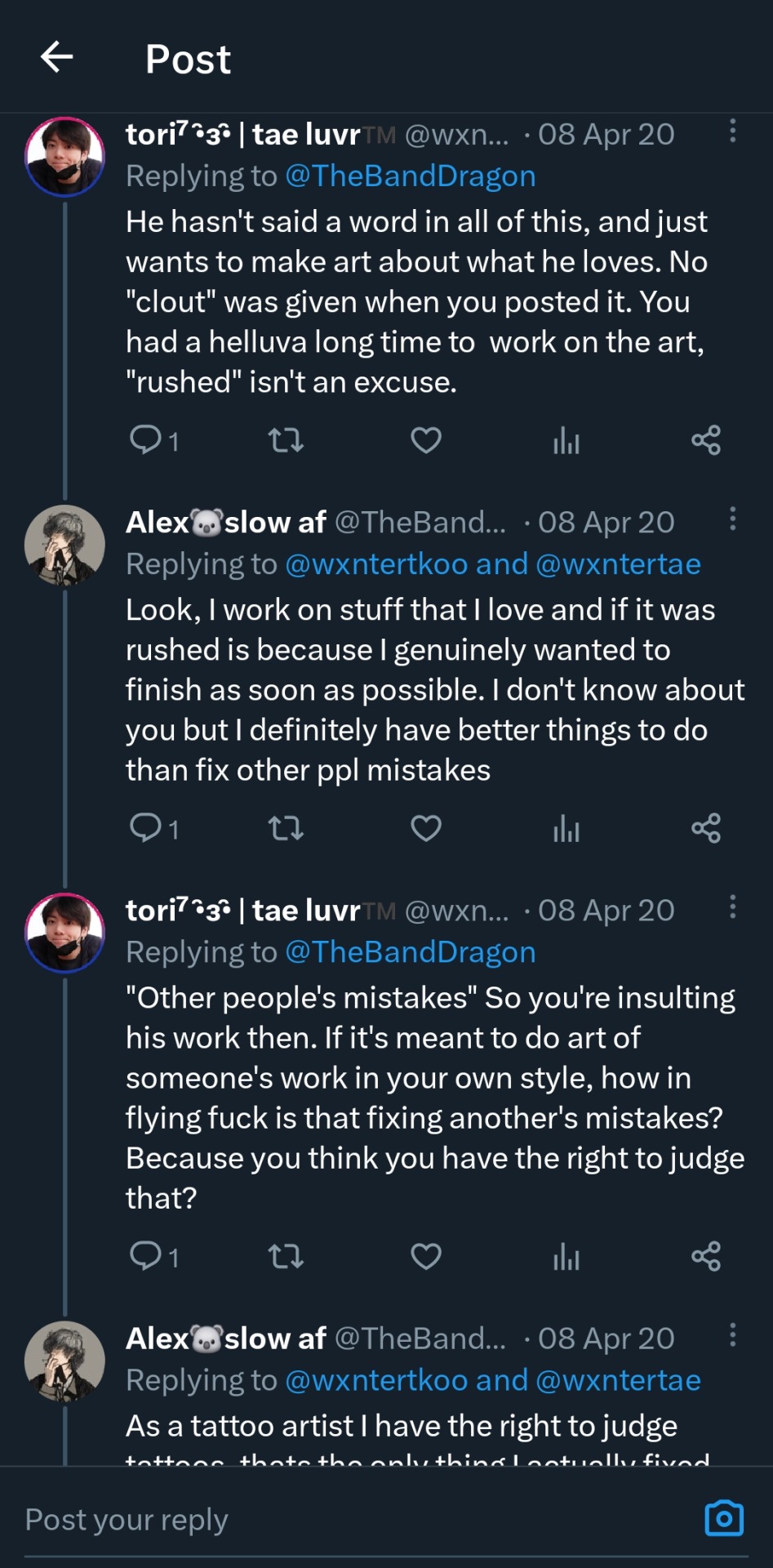Like the first tori reply about "clout"

[425, 440]
